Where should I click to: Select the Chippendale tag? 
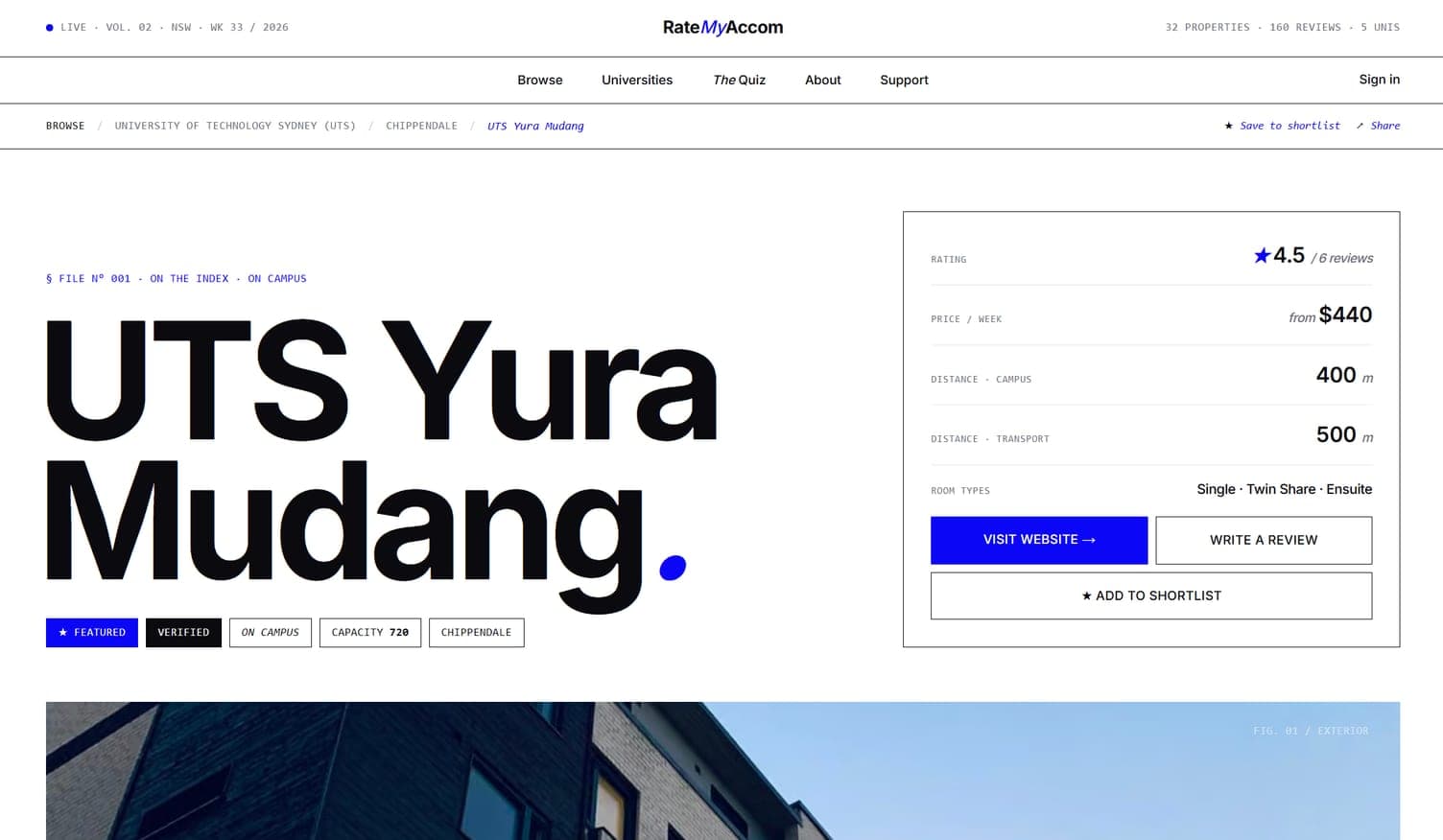[476, 633]
